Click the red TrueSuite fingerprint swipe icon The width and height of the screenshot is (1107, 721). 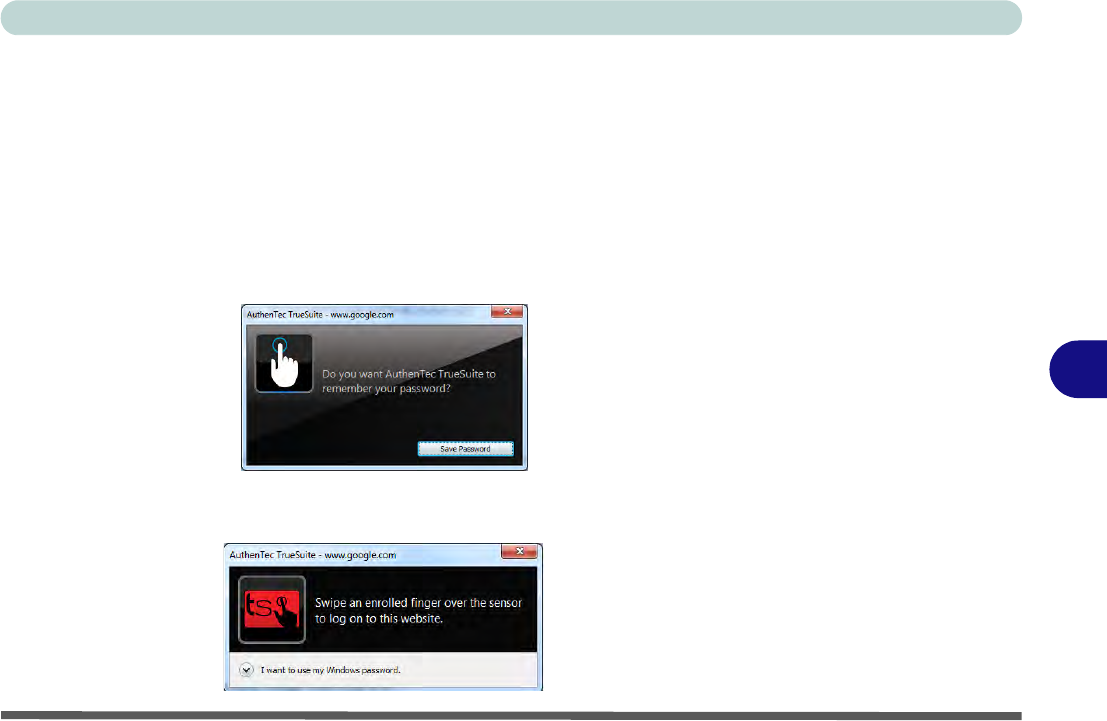(272, 609)
